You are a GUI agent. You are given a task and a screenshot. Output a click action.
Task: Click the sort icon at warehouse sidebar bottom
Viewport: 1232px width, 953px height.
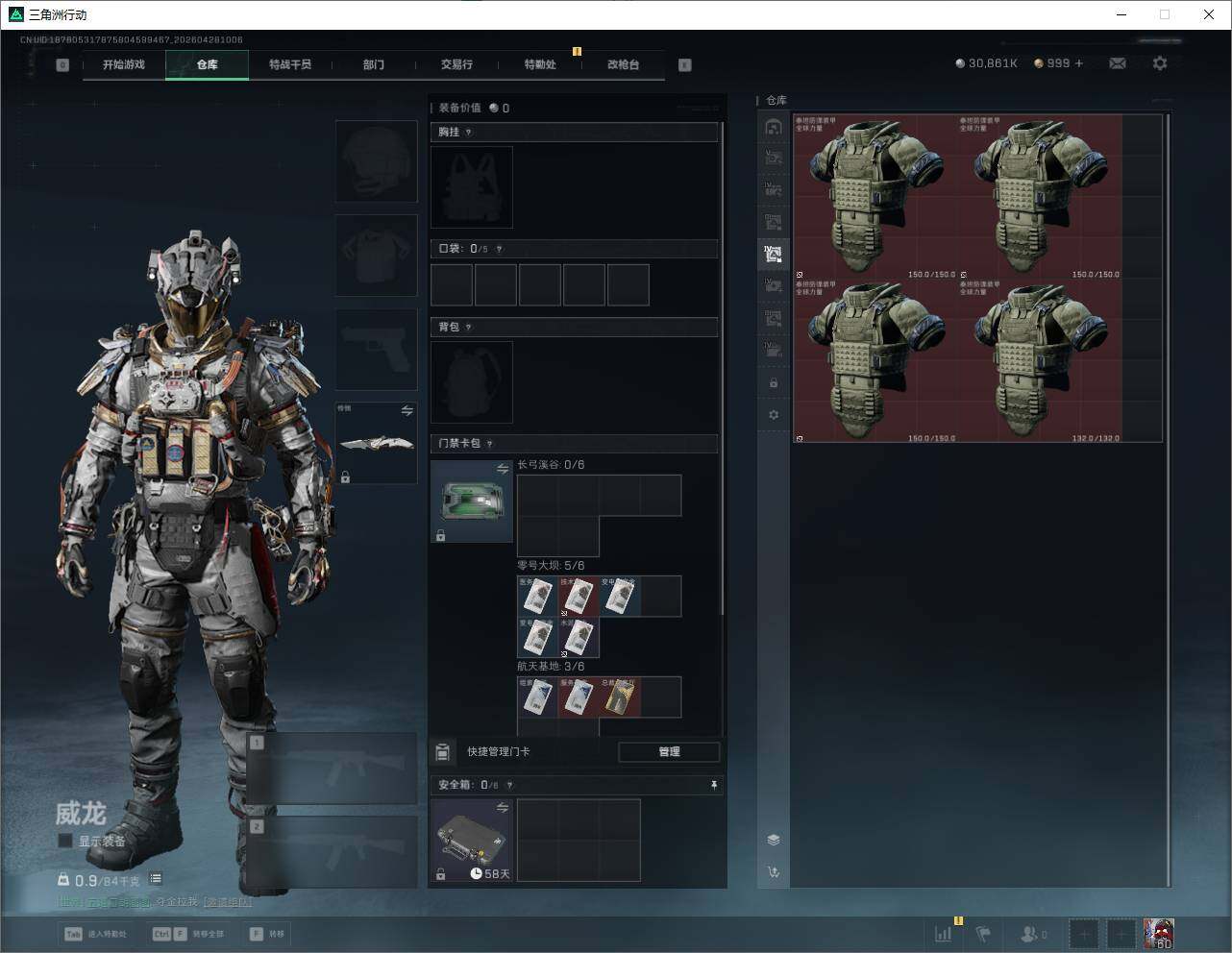[774, 872]
